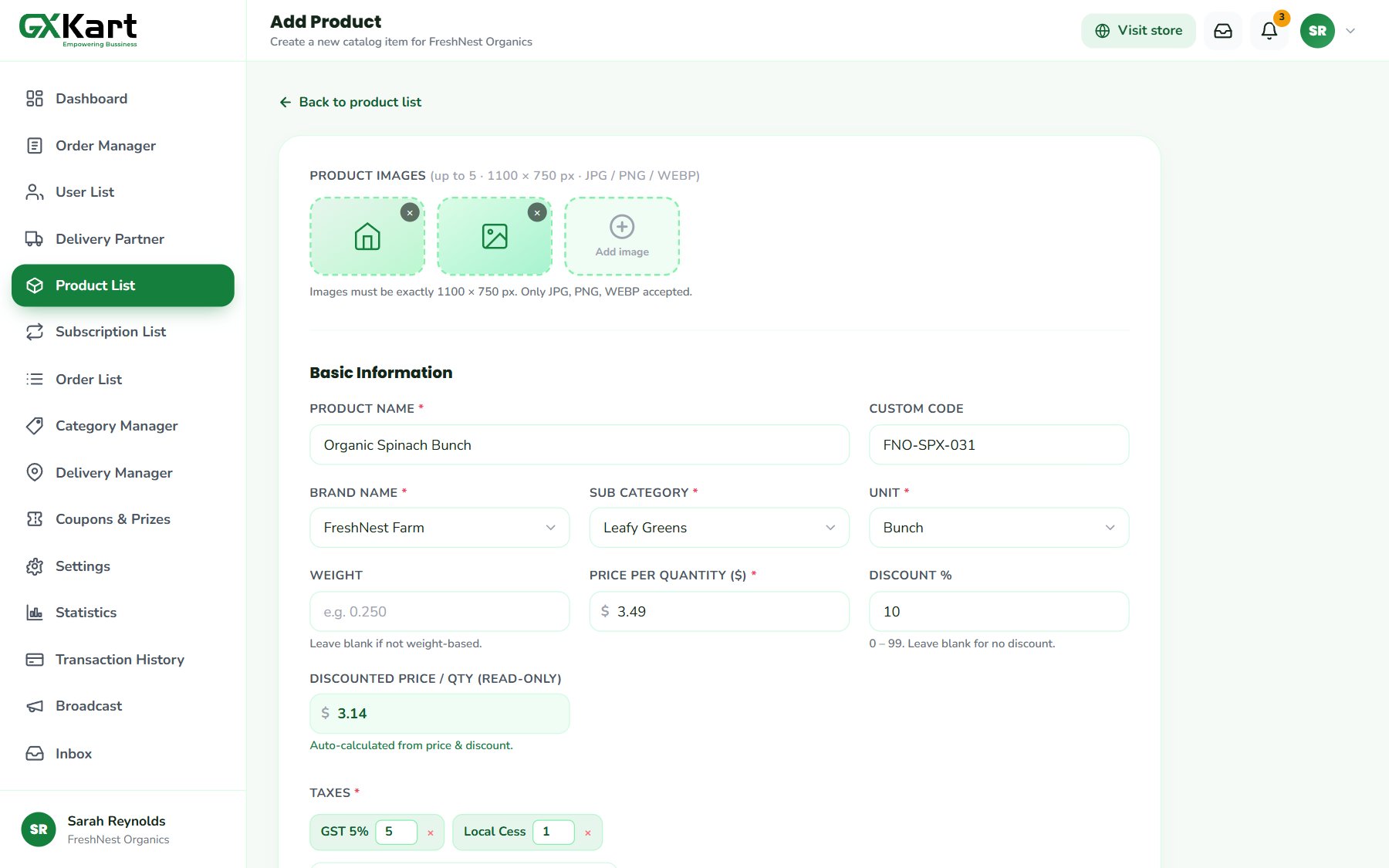1389x868 pixels.
Task: Remove the Local Cess tax chip
Action: point(588,833)
